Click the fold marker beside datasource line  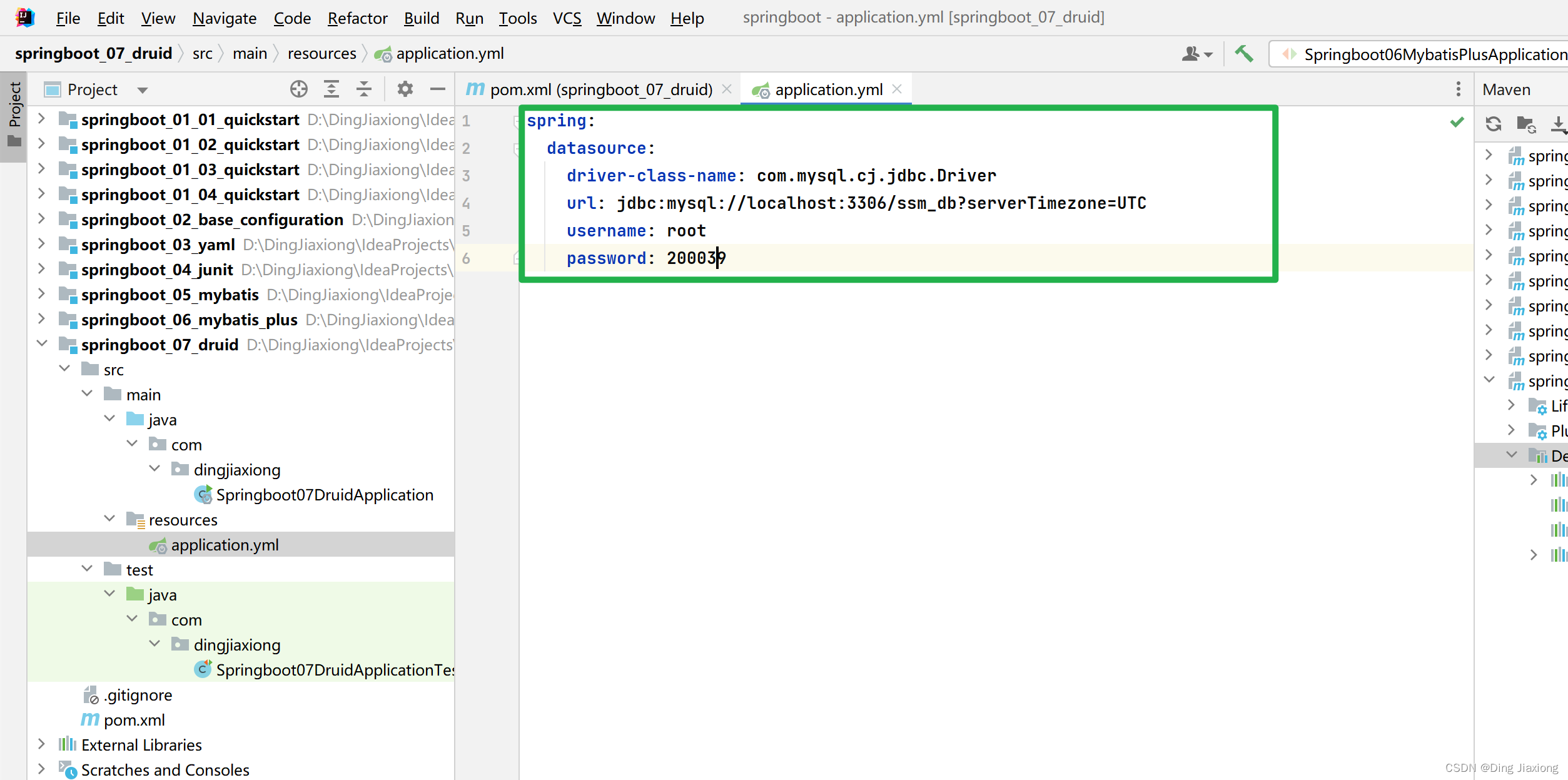click(516, 148)
